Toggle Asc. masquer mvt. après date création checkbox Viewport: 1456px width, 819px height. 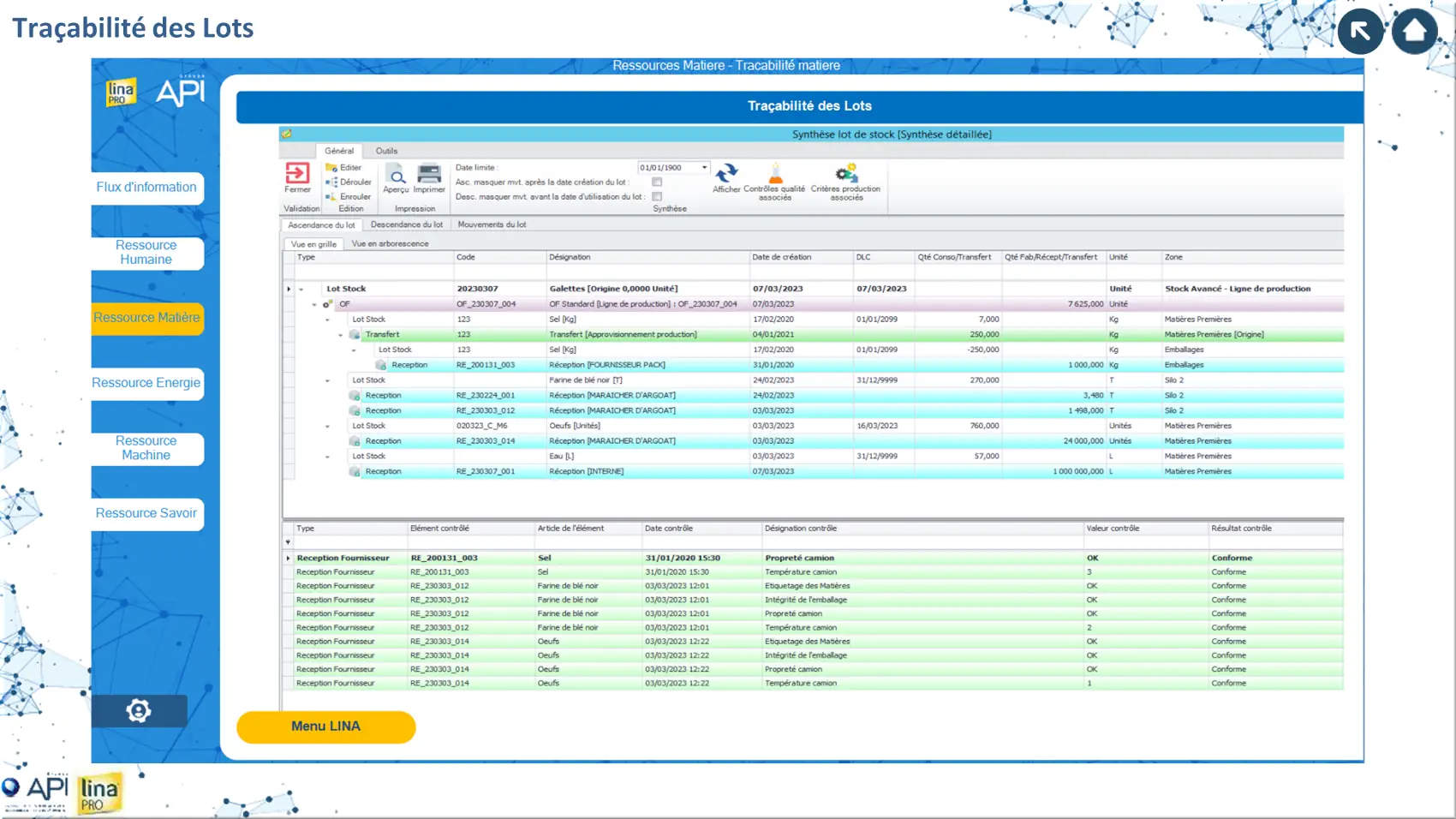[657, 182]
